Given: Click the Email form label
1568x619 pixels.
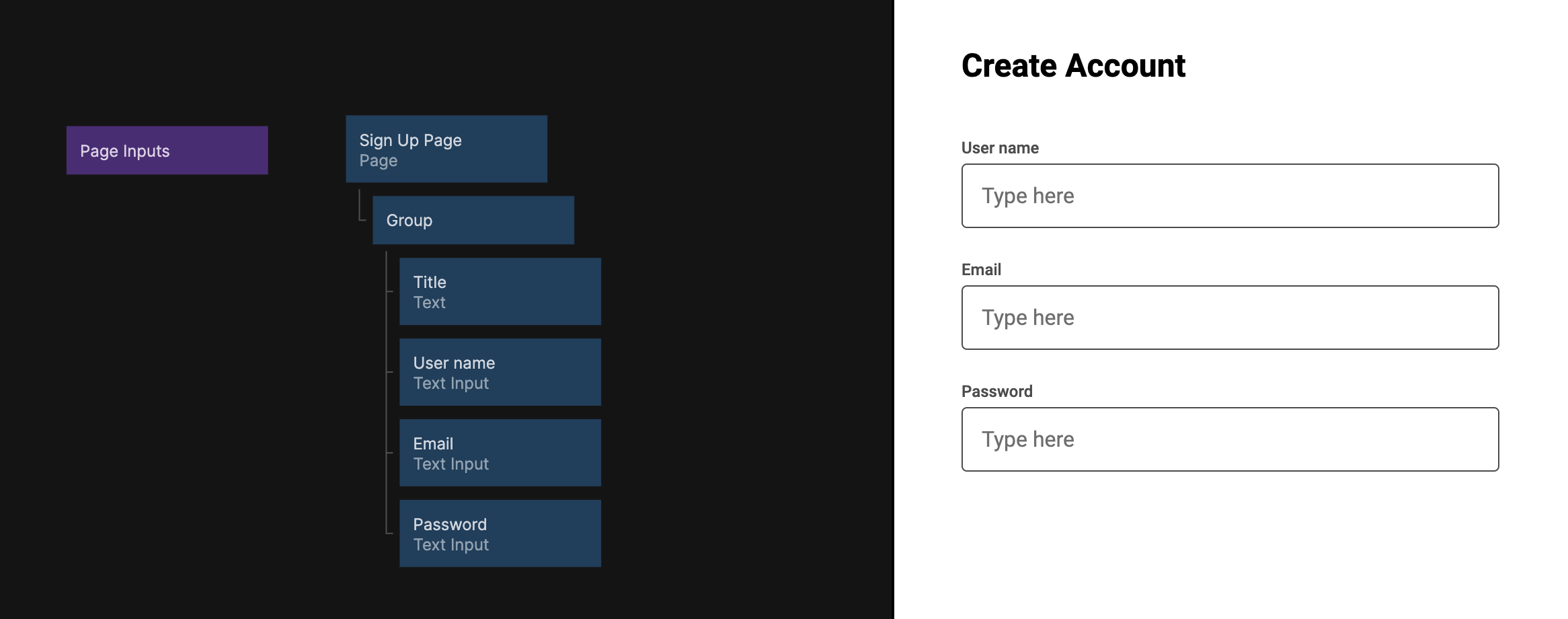Looking at the screenshot, I should coord(981,270).
